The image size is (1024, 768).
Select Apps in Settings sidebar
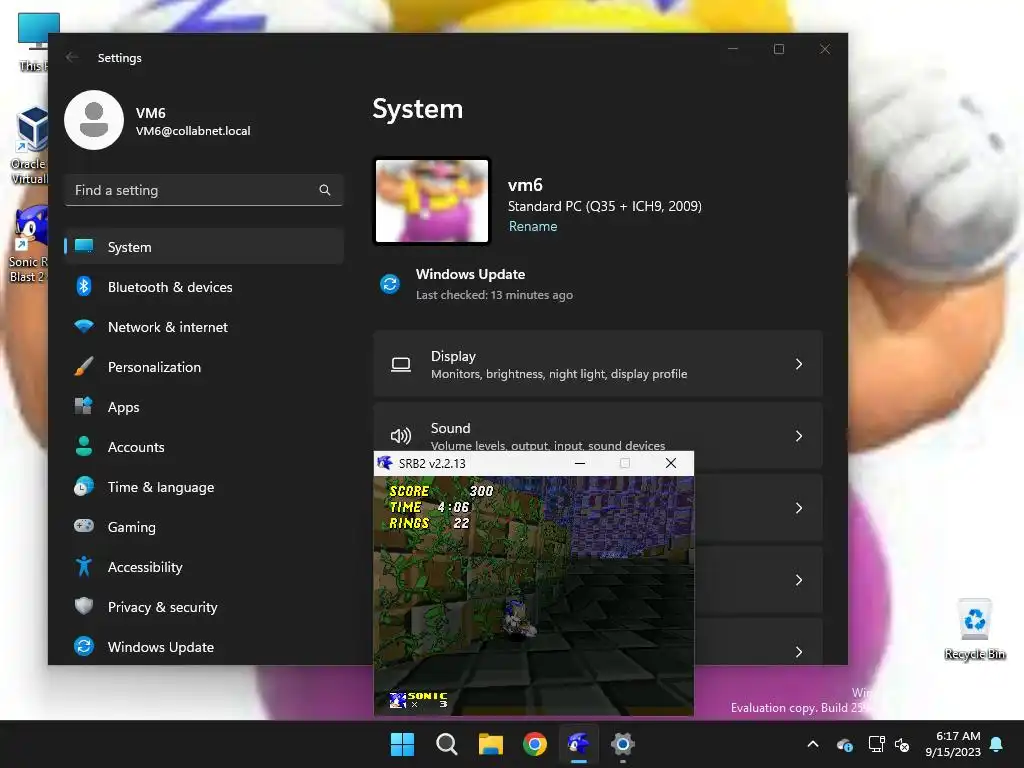[204, 407]
